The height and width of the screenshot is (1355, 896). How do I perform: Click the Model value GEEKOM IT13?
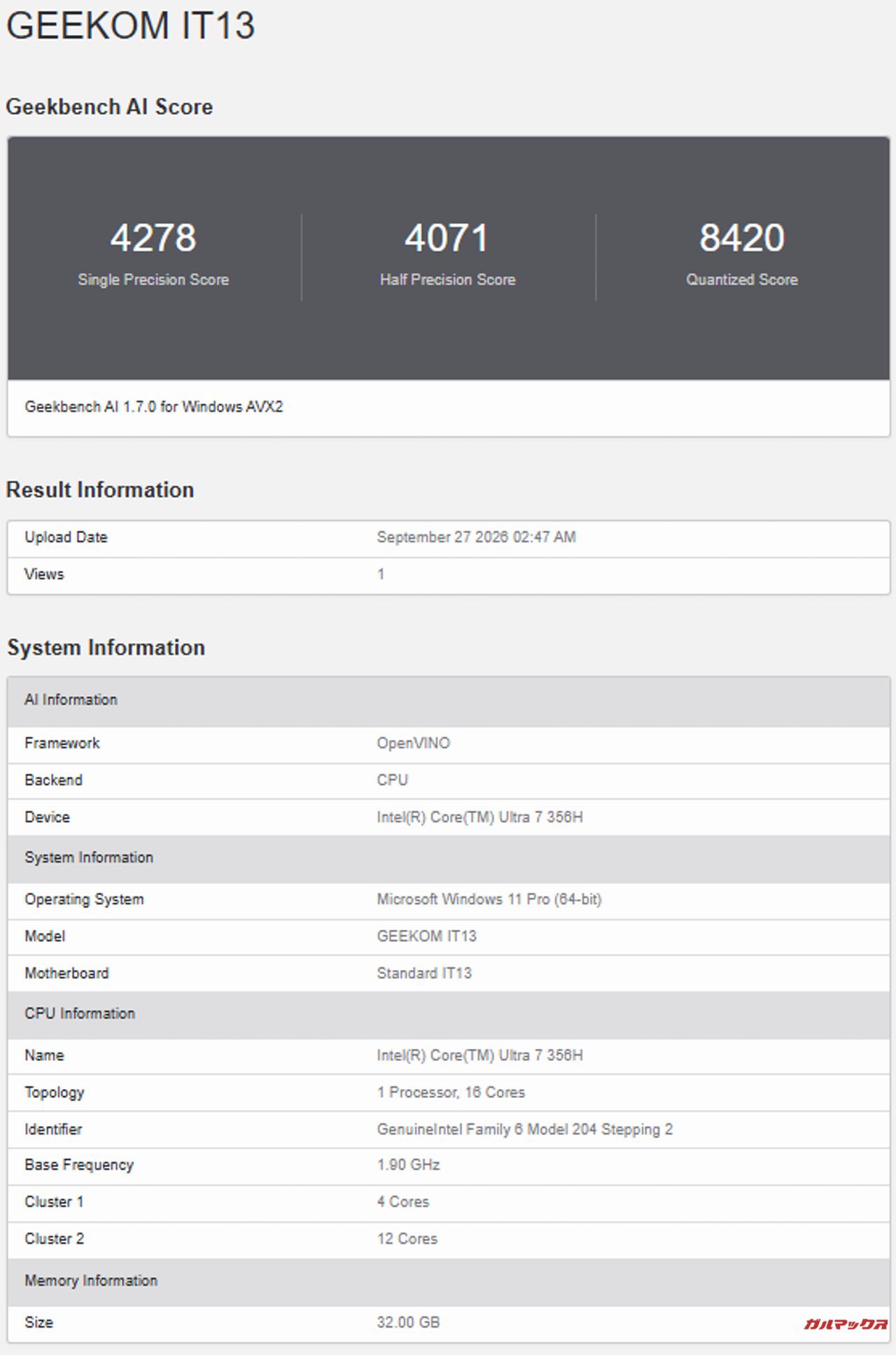point(426,936)
